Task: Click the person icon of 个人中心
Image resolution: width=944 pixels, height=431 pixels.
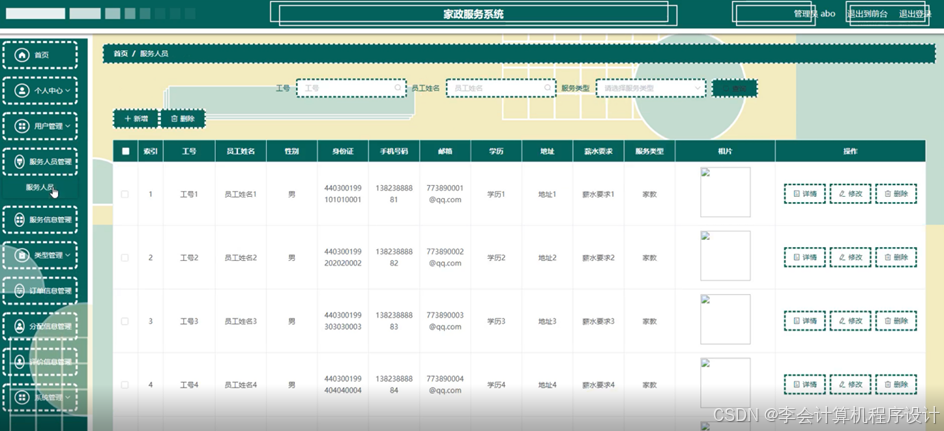Action: coord(22,90)
